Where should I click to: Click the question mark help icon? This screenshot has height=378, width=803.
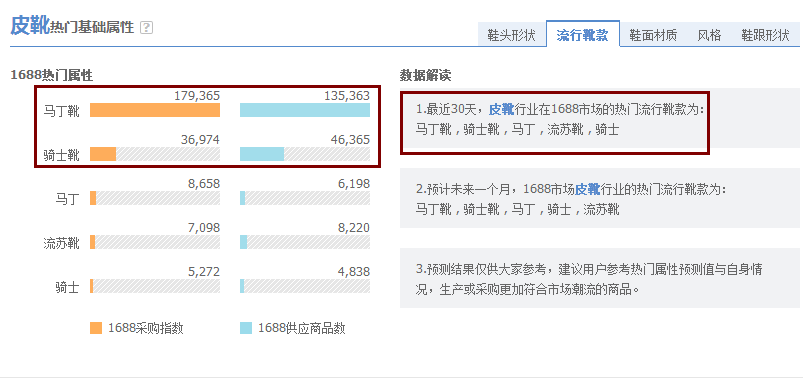(146, 27)
